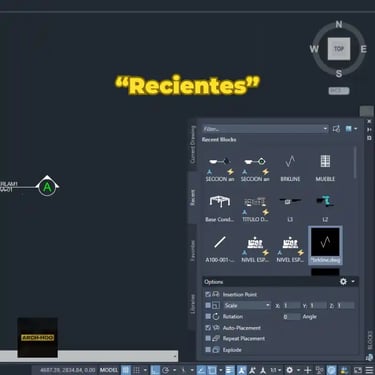Screen dimensions: 375x375
Task: Click the E direction on the ViewCube compass
Action: point(363,49)
